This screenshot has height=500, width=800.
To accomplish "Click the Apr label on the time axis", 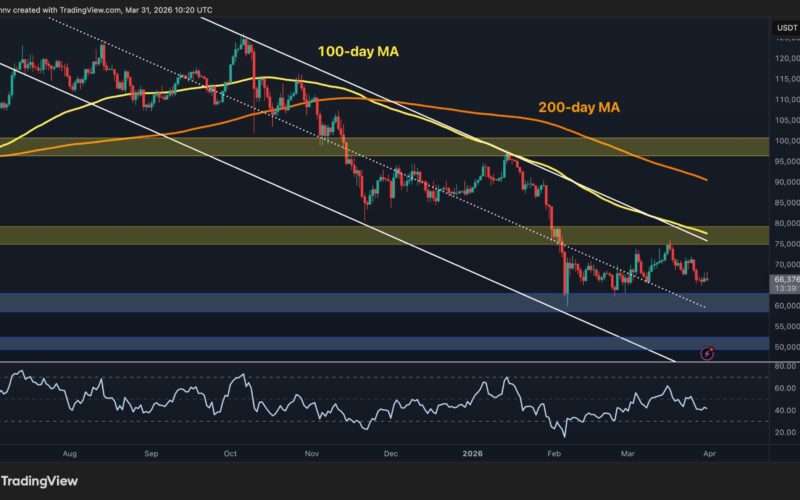I will tap(708, 452).
